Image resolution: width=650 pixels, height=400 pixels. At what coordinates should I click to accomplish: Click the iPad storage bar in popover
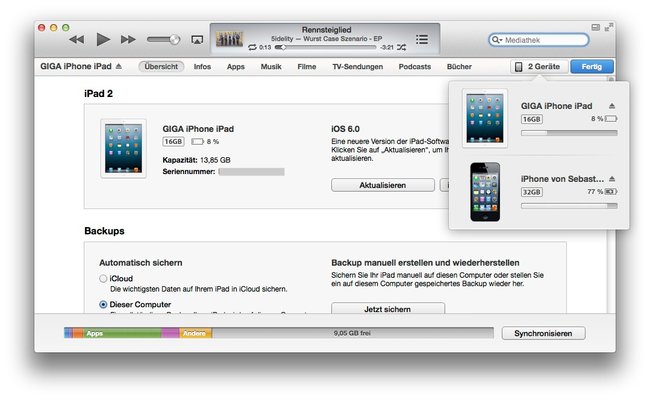pyautogui.click(x=569, y=133)
